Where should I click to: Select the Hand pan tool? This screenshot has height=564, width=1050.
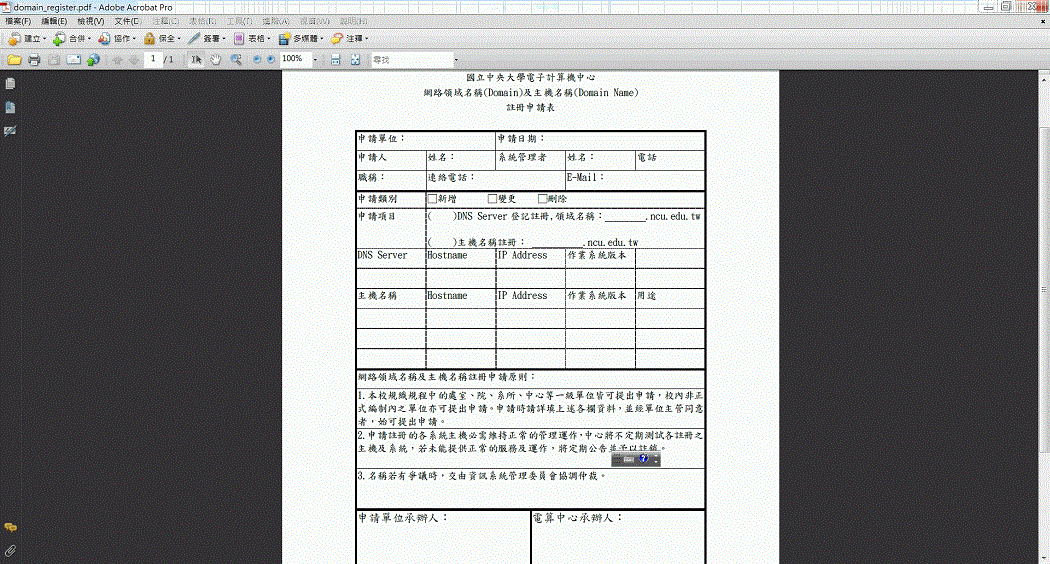coord(216,60)
